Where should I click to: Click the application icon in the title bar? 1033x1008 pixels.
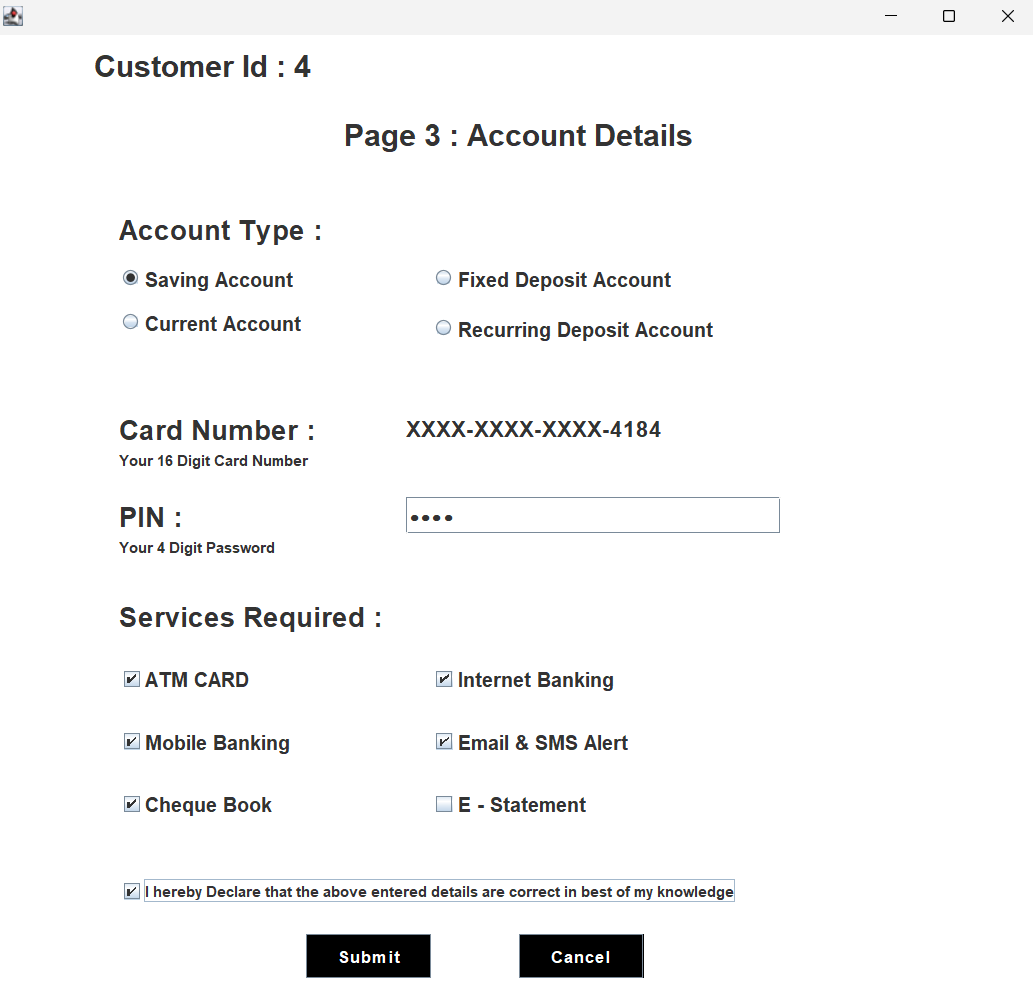coord(13,16)
